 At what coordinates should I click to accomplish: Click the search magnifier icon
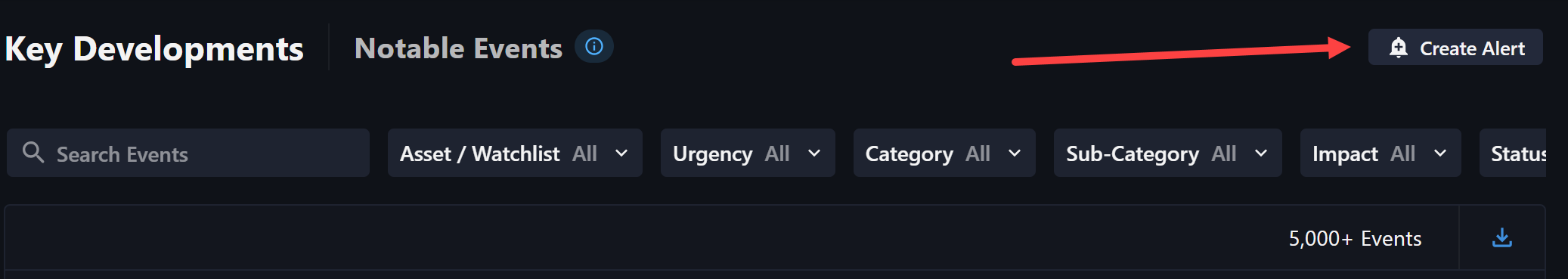point(33,152)
